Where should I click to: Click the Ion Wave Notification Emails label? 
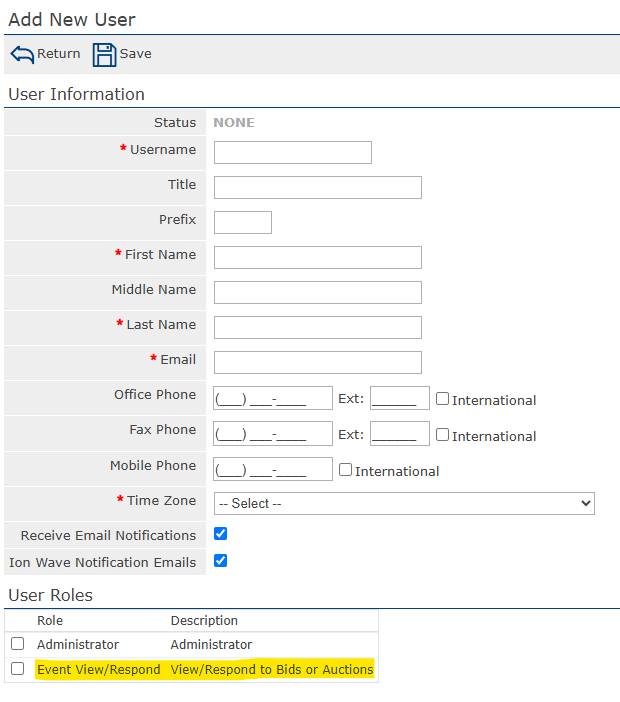coord(103,562)
